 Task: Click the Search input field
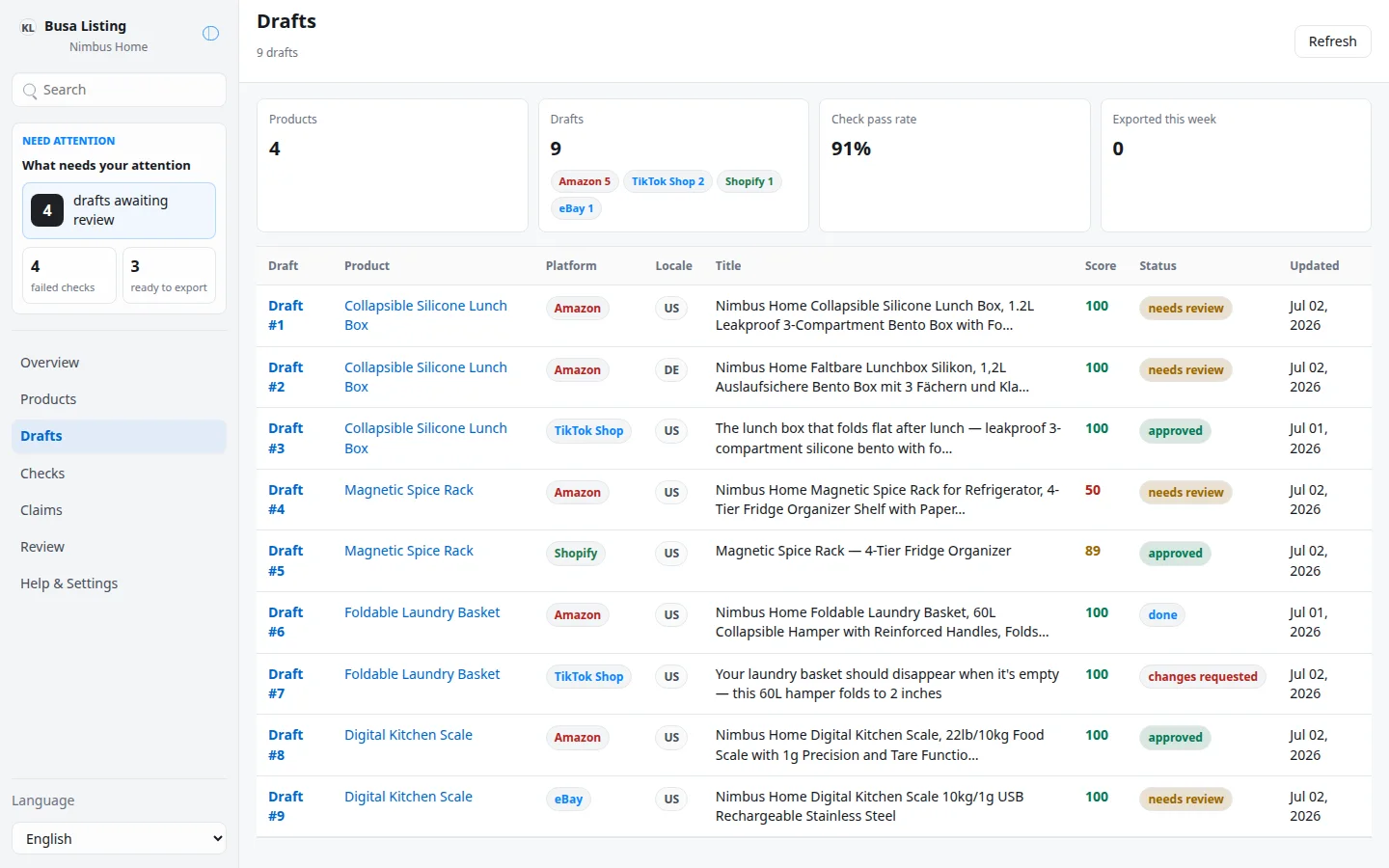coord(119,90)
